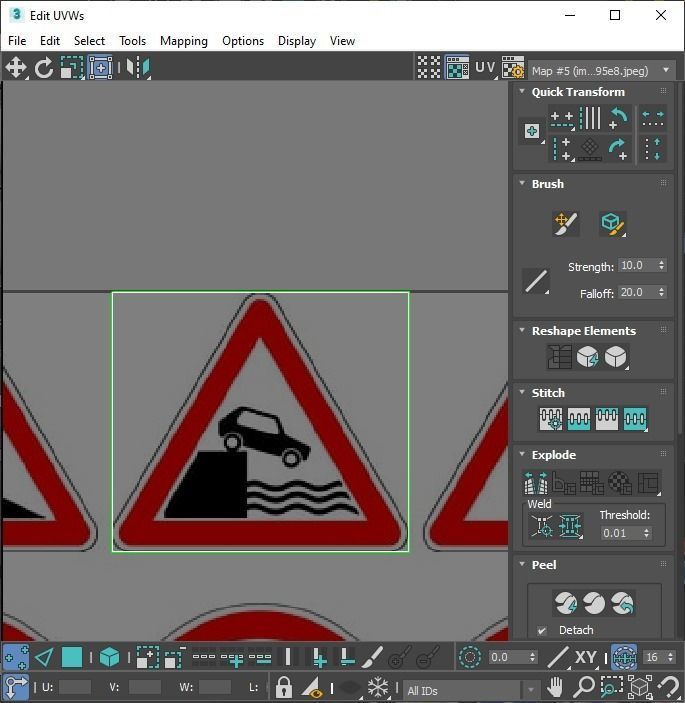This screenshot has height=703, width=685.
Task: Click Space Vertically in Quick Transform
Action: (x=653, y=150)
